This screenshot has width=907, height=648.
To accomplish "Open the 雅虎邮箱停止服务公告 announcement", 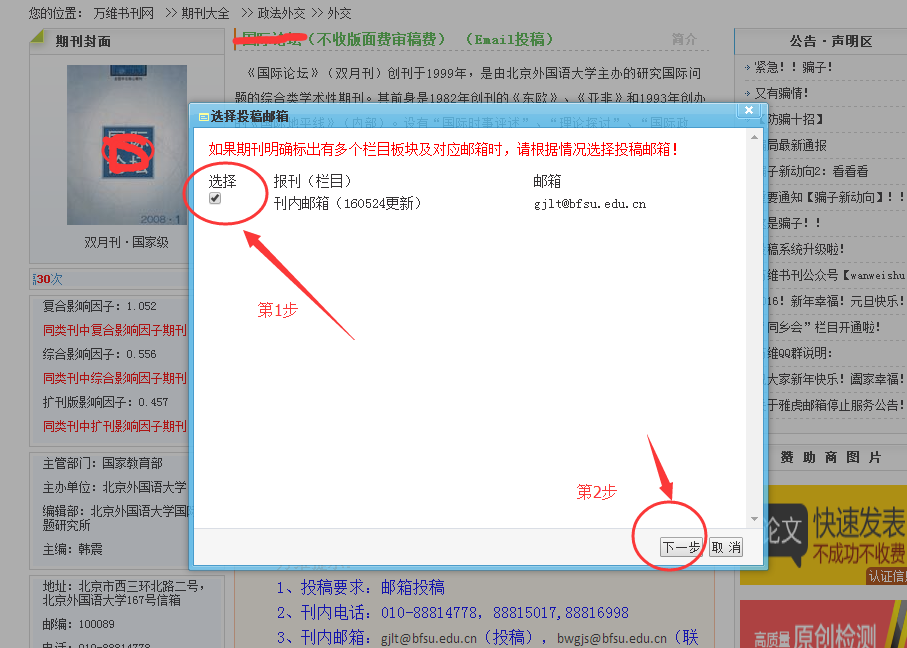I will [836, 406].
